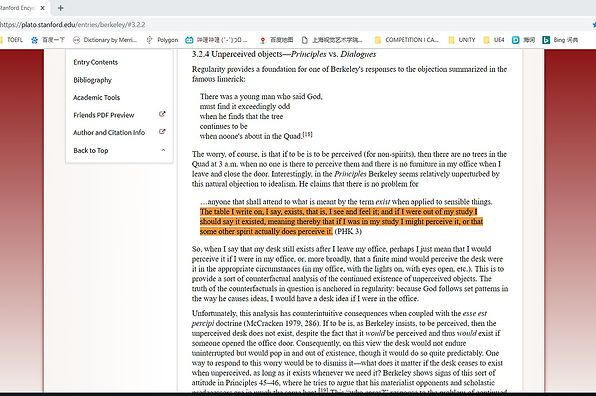596x396 pixels.
Task: Click the up chevron next to Back to Top
Action: point(163,150)
